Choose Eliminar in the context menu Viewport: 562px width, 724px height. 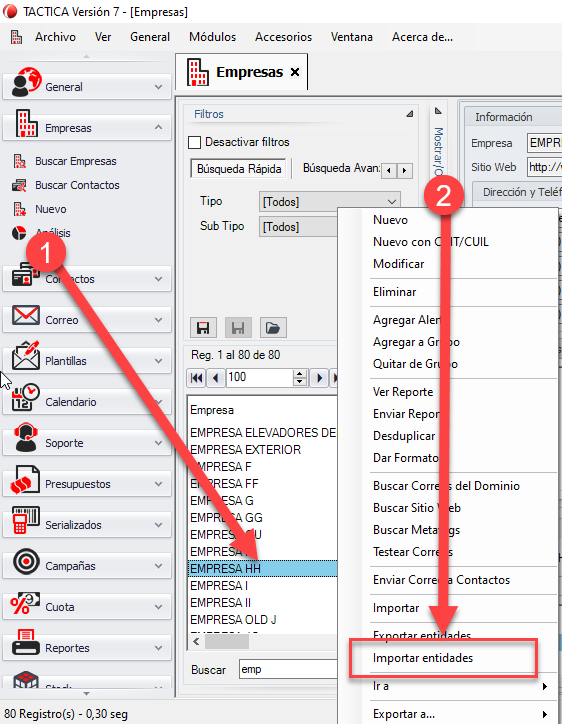coord(394,292)
